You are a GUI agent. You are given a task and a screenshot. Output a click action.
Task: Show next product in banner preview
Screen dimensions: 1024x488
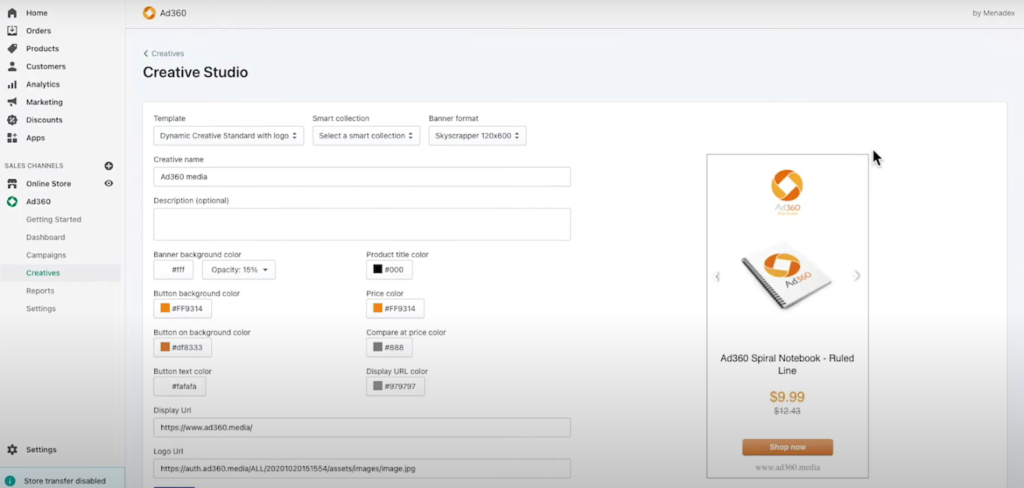[x=857, y=276]
